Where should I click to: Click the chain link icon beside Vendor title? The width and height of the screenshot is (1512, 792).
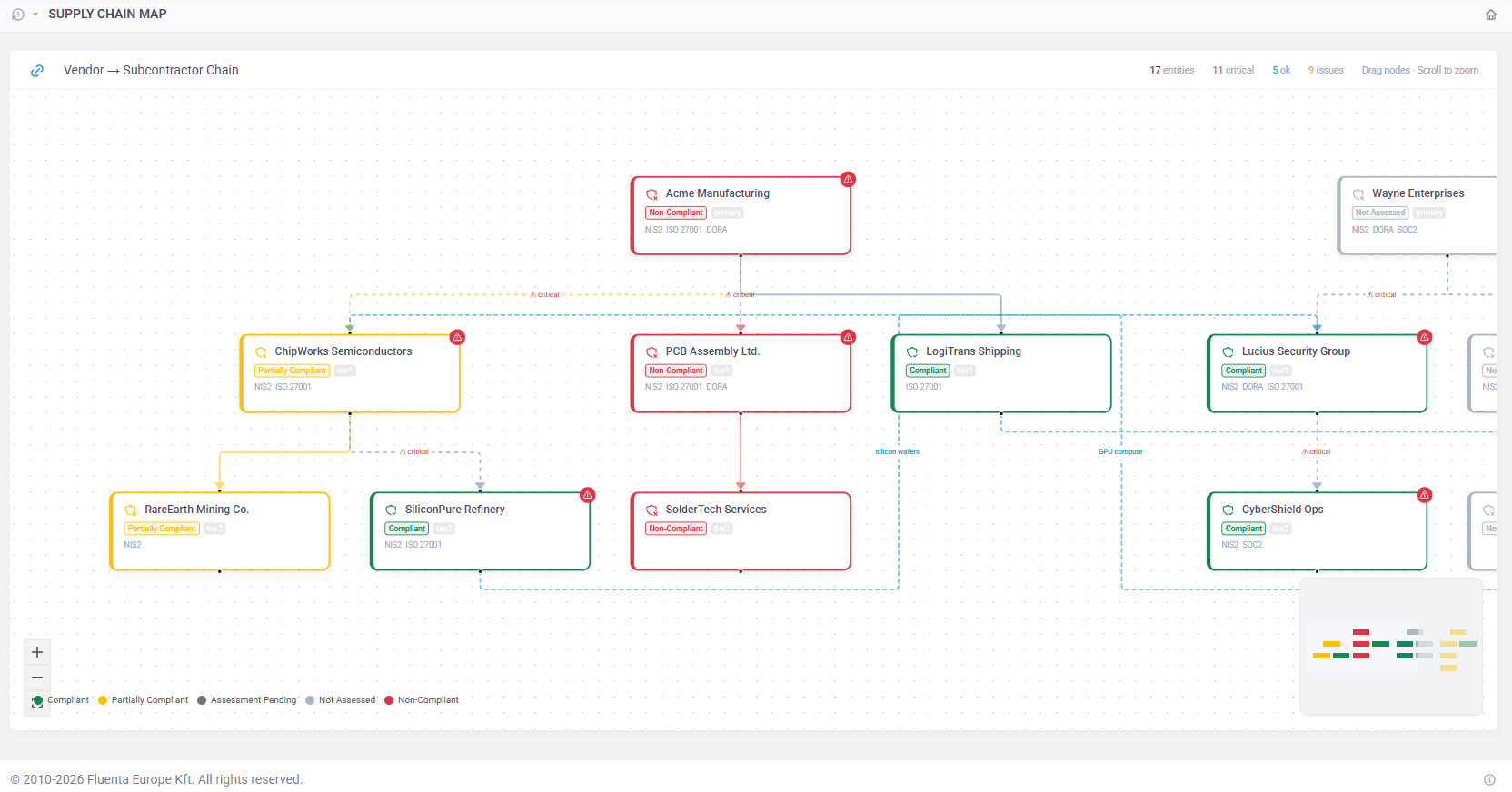point(37,71)
